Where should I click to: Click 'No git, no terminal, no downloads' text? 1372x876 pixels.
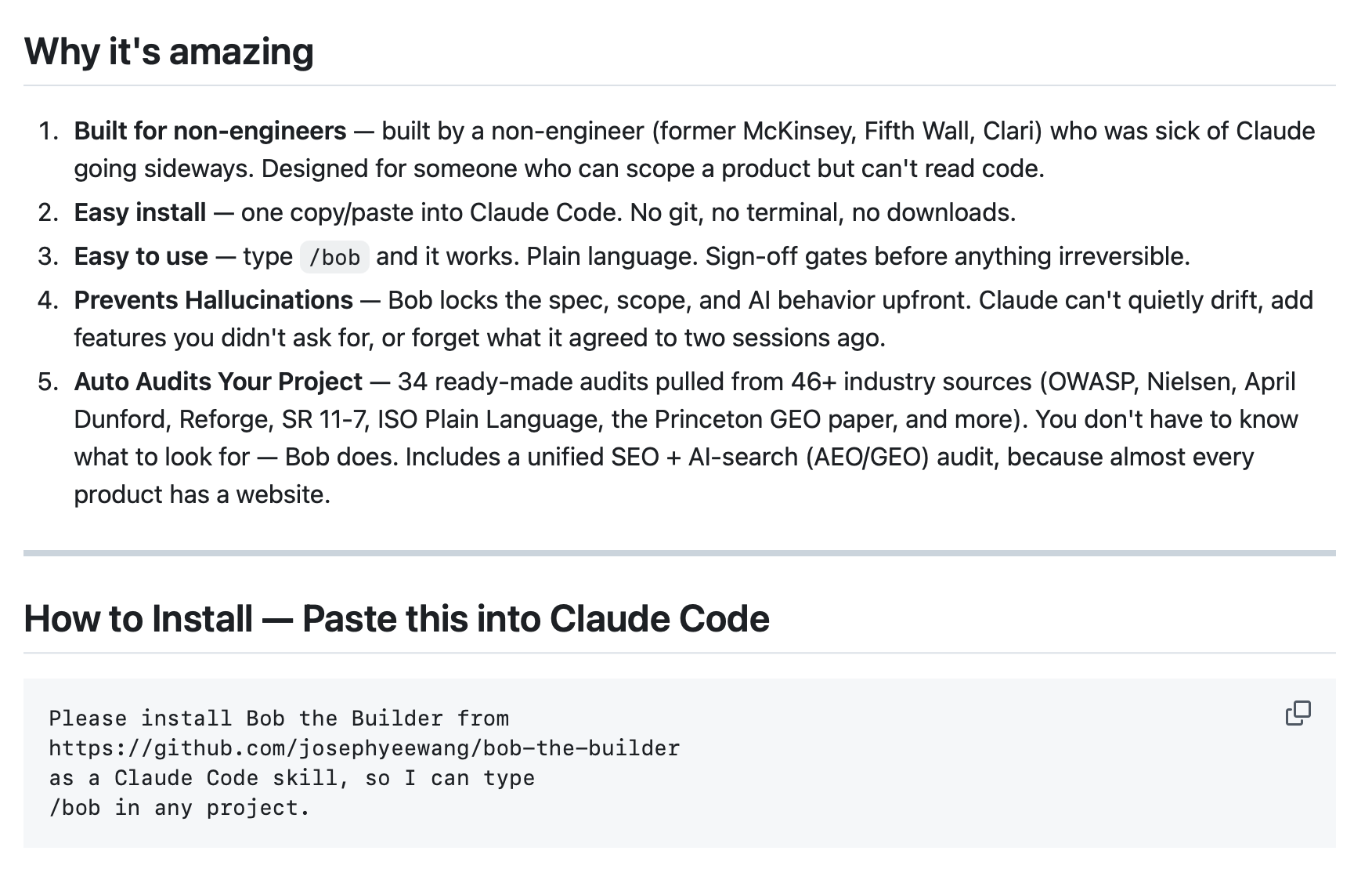point(822,212)
